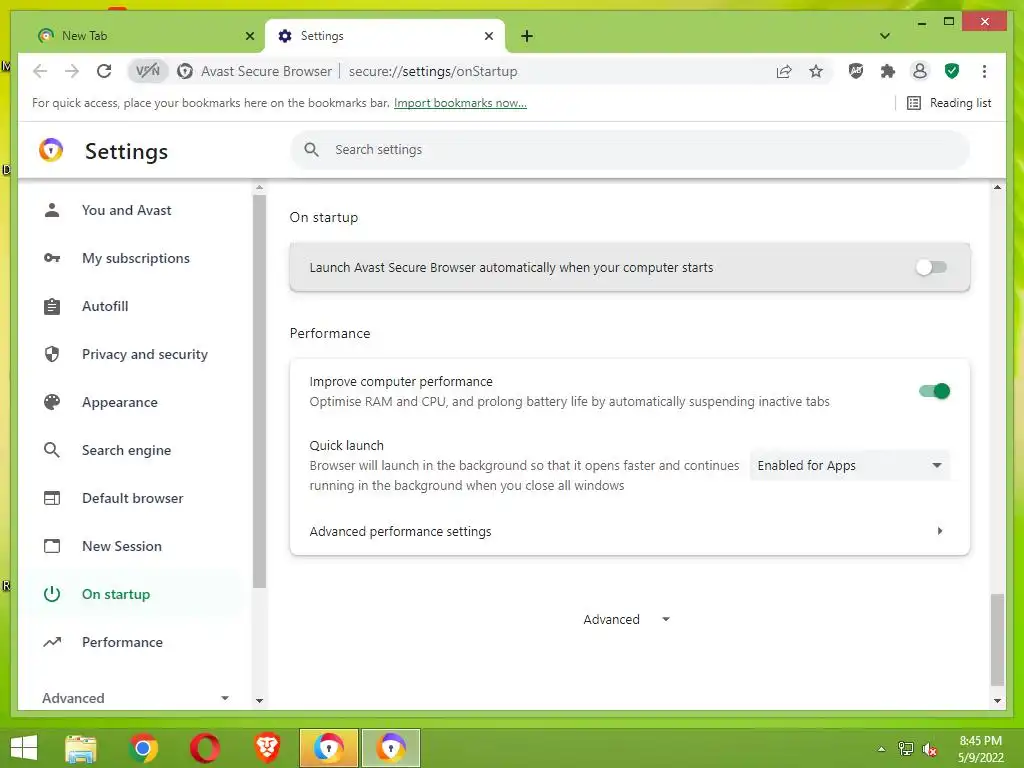The width and height of the screenshot is (1024, 768).
Task: Open the browser three-dot menu
Action: tap(984, 71)
